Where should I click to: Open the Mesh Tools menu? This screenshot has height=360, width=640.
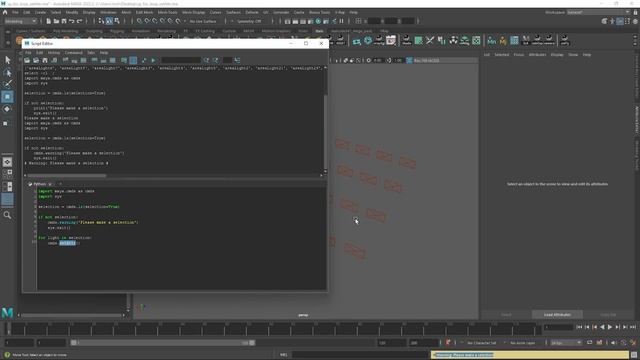coord(168,12)
